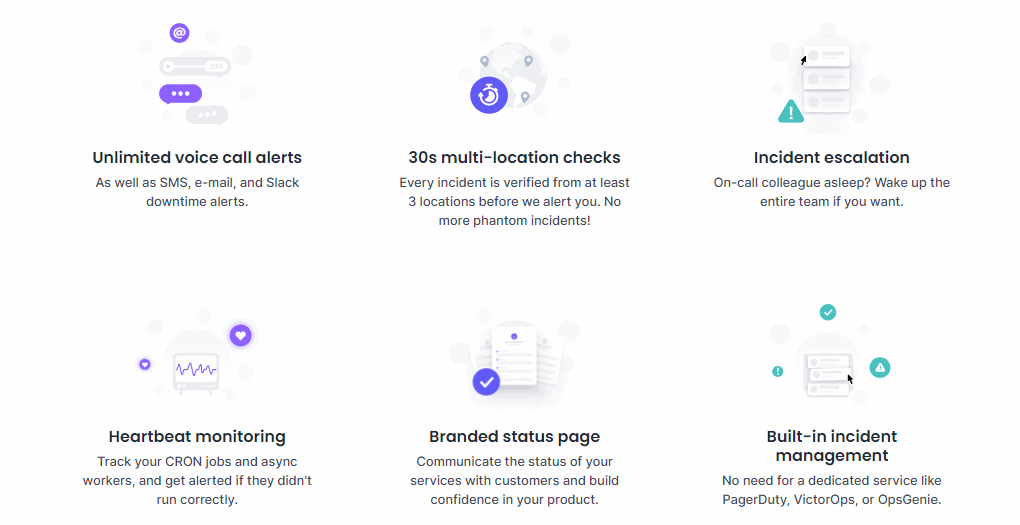Open the Heartbeat monitoring heading
This screenshot has height=525, width=1020.
point(197,437)
